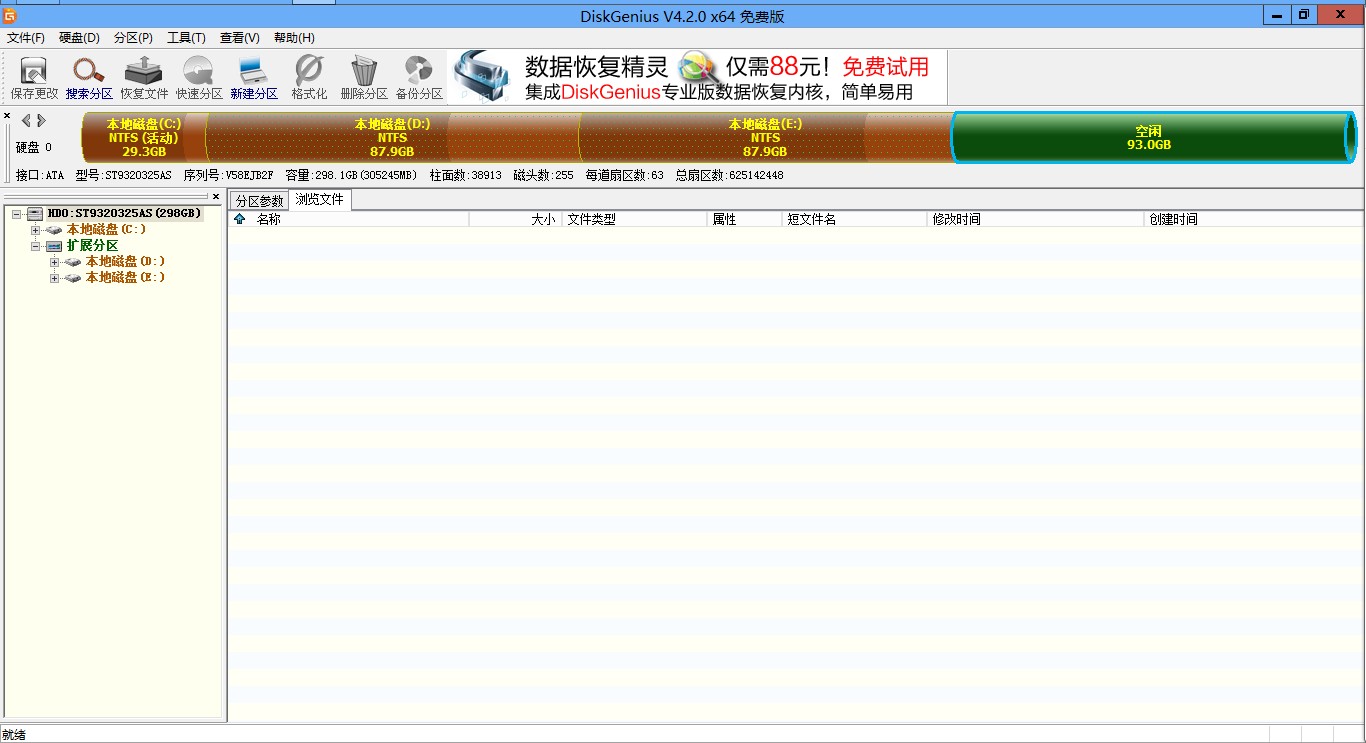The image size is (1366, 743).
Task: Close the disk overview panel
Action: 7,114
